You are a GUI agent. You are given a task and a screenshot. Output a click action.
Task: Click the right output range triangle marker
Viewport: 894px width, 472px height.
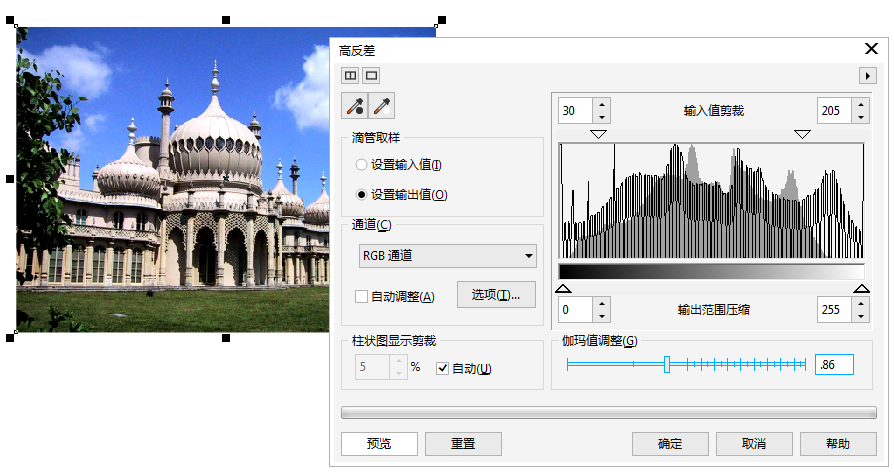(x=861, y=289)
